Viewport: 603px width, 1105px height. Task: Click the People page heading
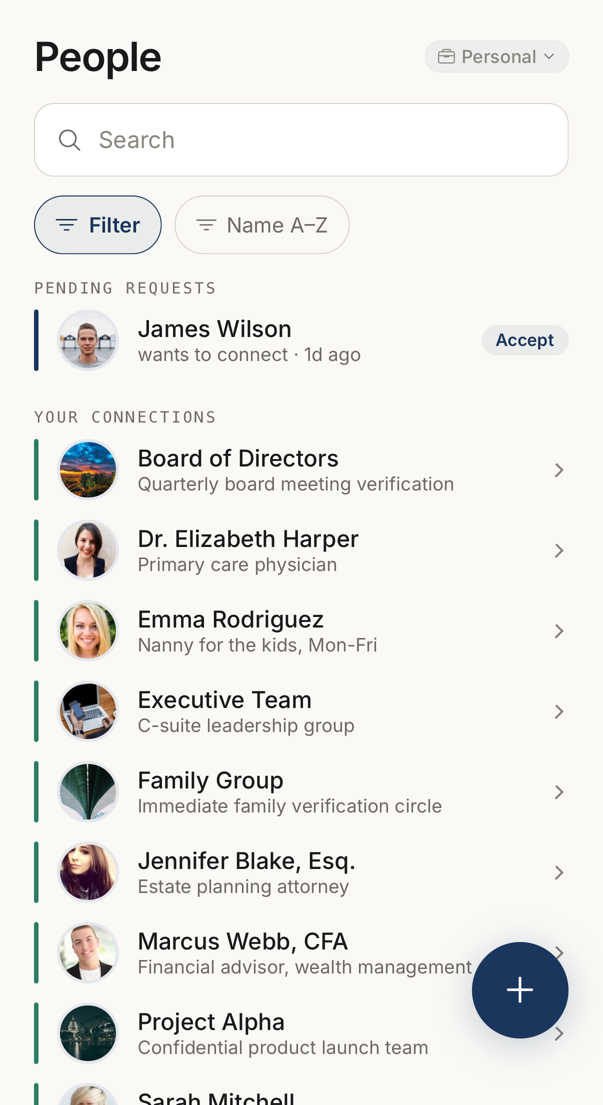click(98, 57)
